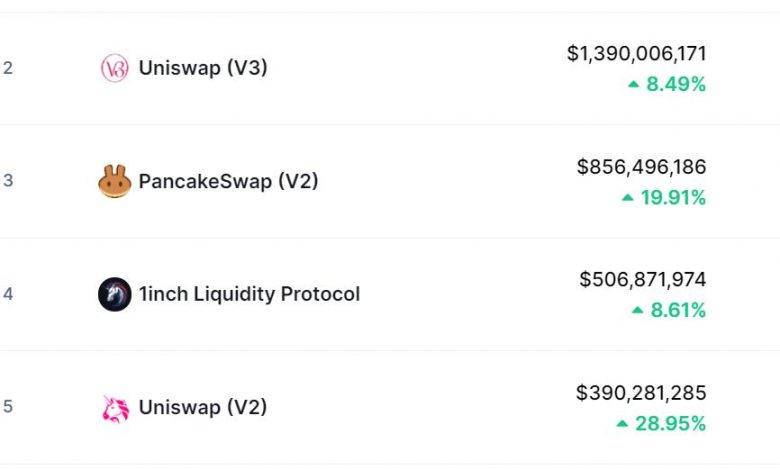Click the PancakeSwap bunny logo icon
The image size is (780, 470).
pos(115,181)
